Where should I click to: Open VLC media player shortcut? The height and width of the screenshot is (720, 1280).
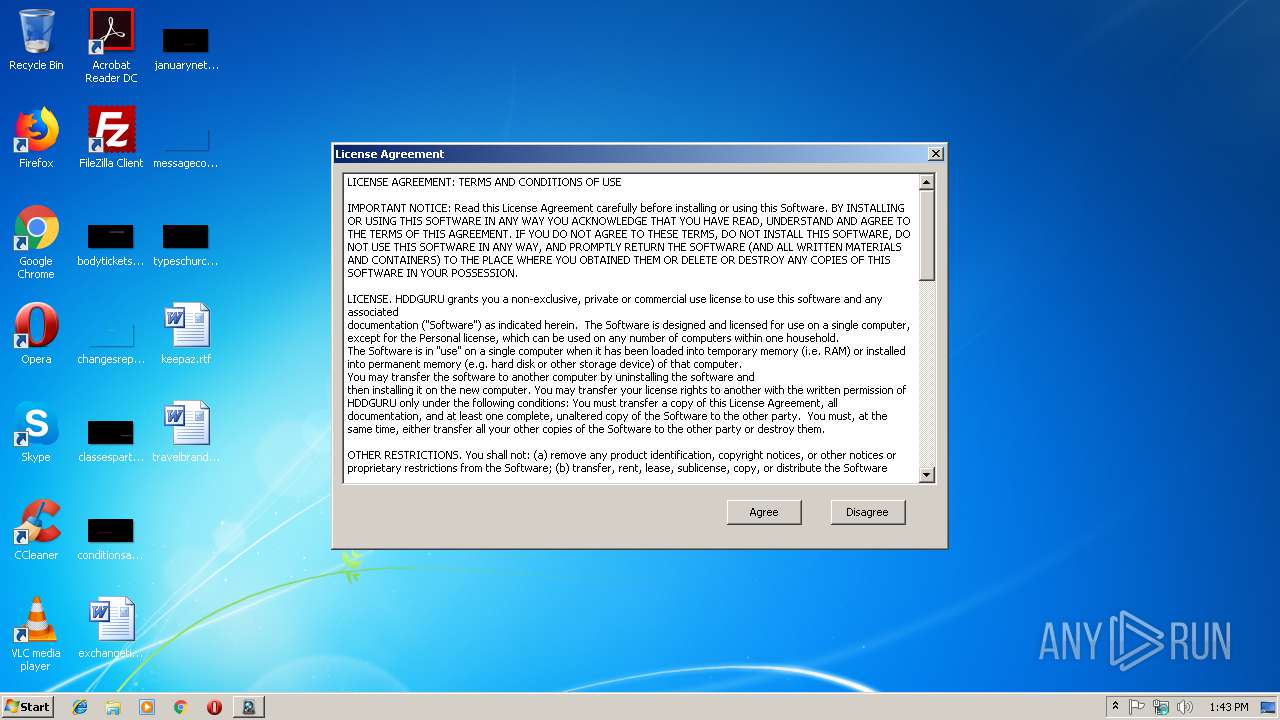click(x=36, y=634)
